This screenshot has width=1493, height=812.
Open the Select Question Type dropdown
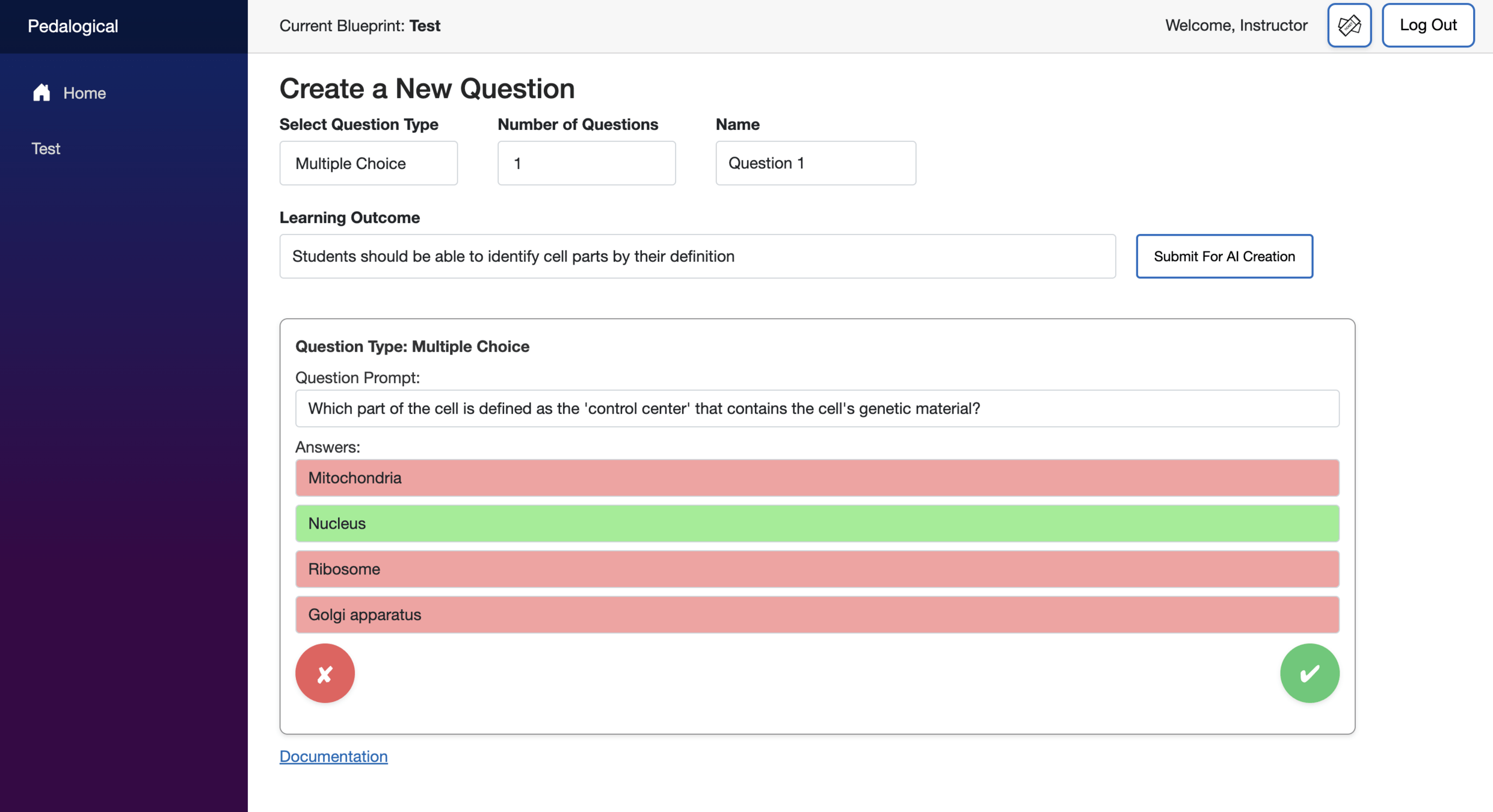tap(368, 163)
